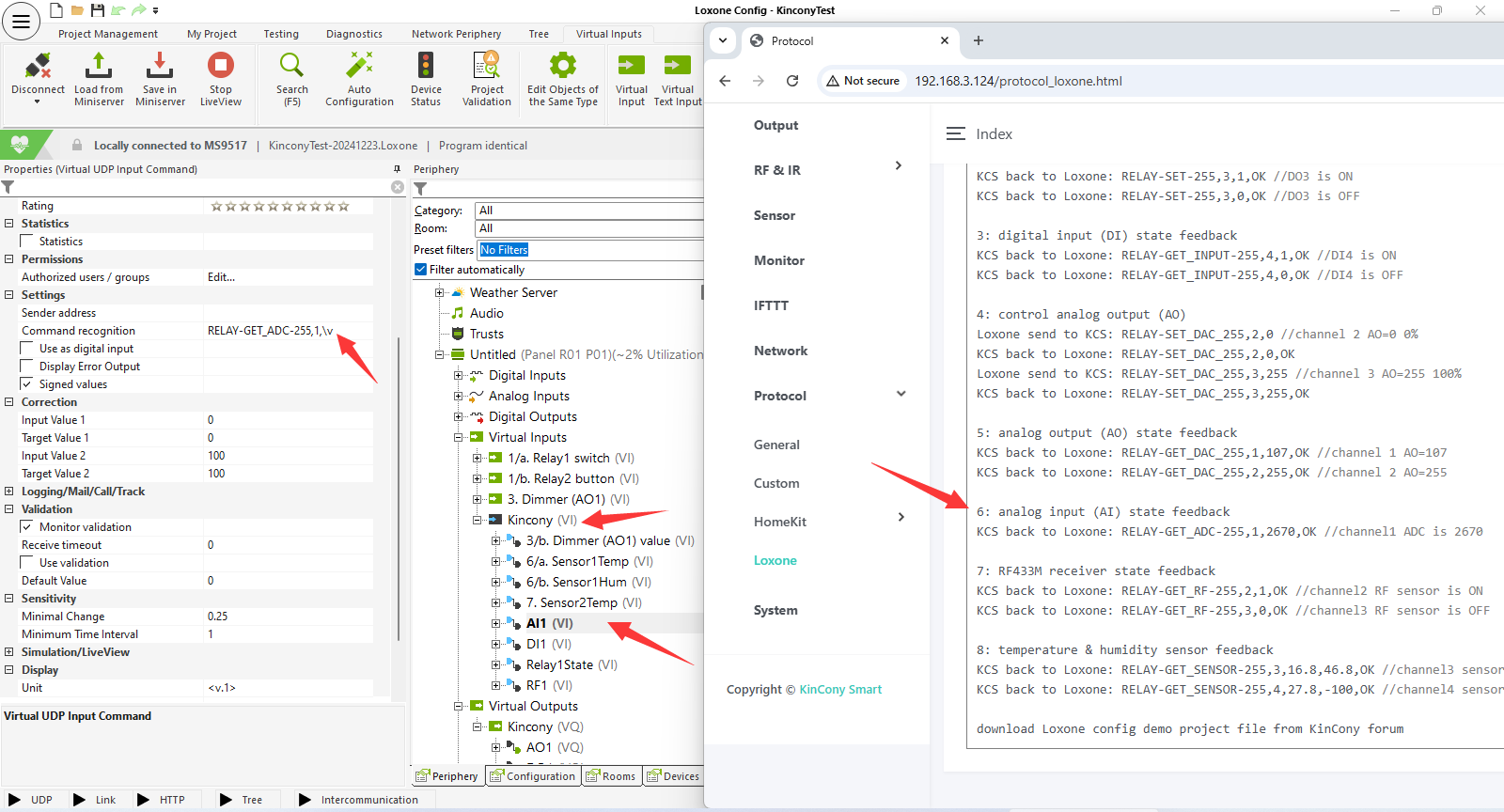Open Search (F5) magnifier tool
This screenshot has height=812, width=1504.
[291, 67]
